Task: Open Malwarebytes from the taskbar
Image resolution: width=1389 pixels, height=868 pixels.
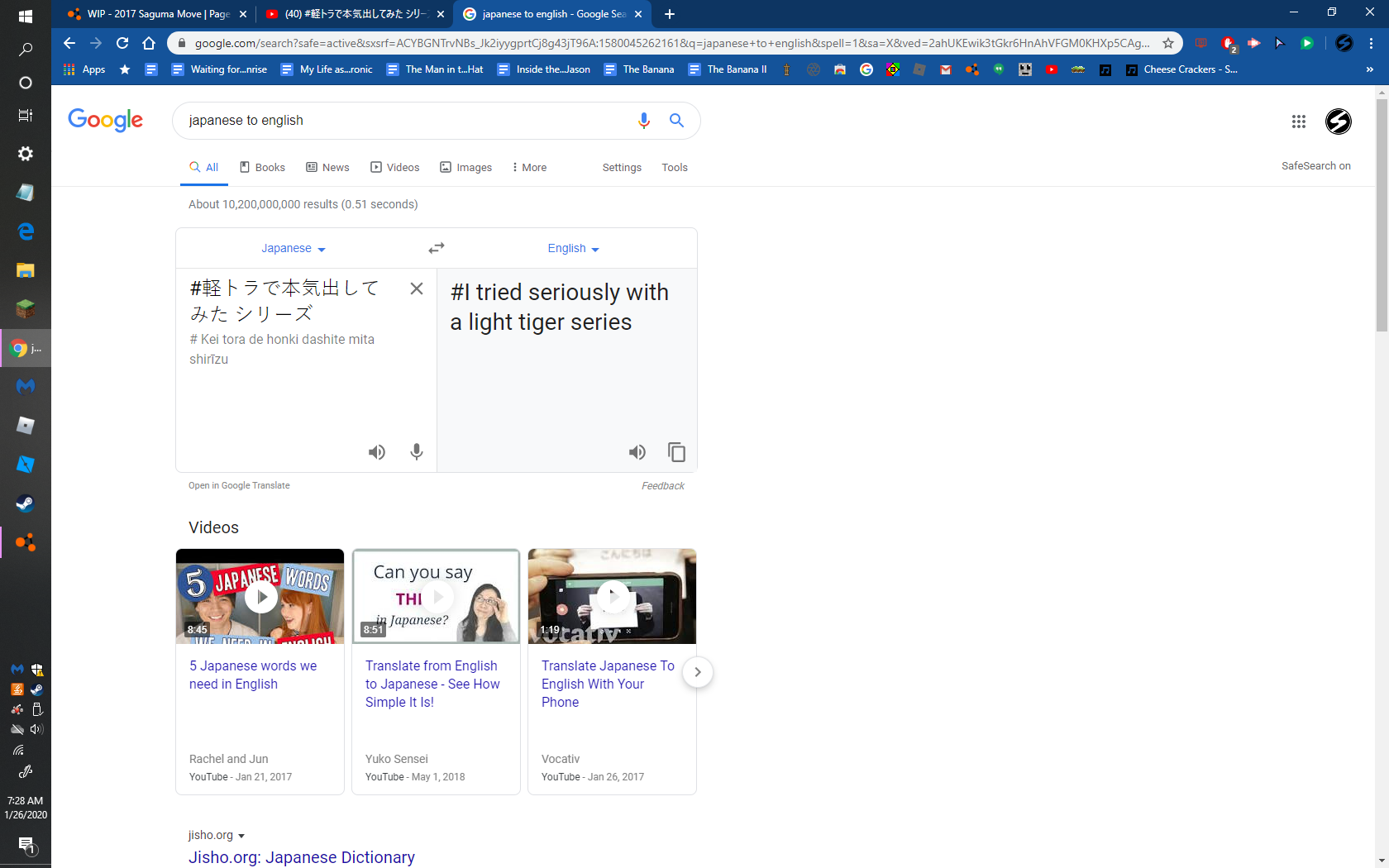Action: tap(26, 387)
